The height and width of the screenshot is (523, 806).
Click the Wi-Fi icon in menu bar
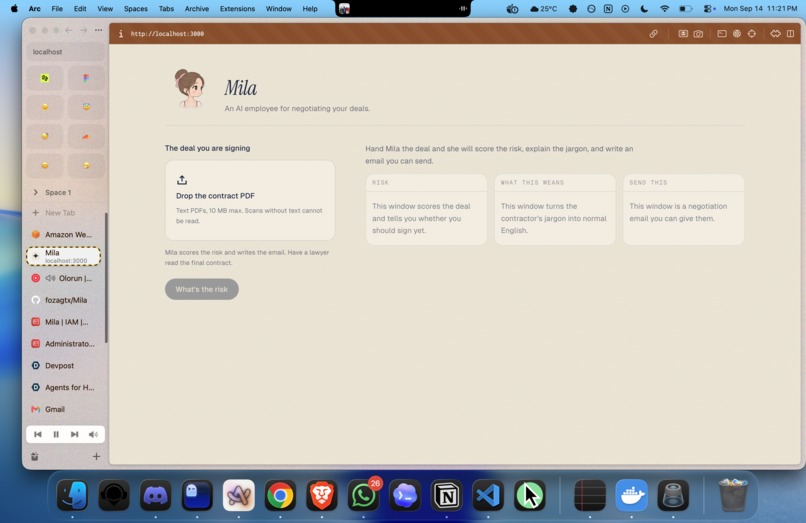[x=665, y=9]
